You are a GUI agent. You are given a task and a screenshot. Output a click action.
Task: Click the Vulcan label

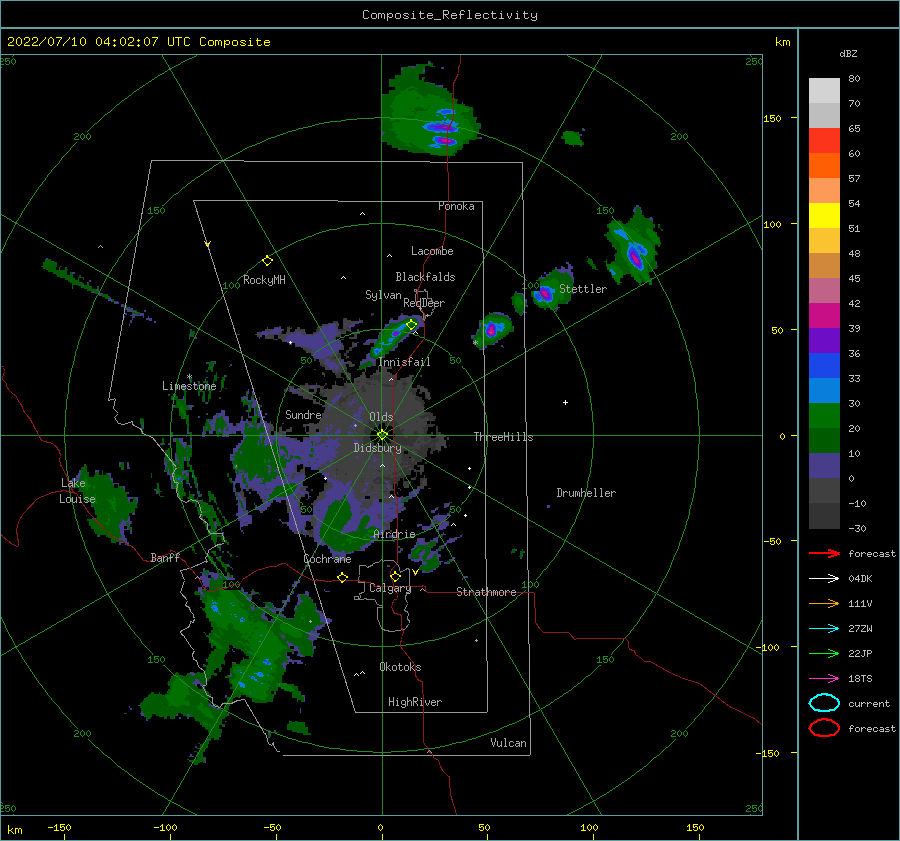(509, 743)
